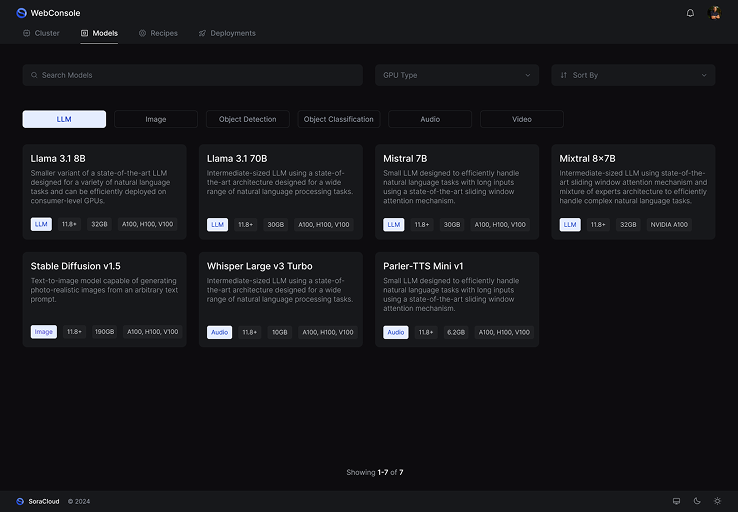Switch to dark theme moon icon
This screenshot has height=512, width=738.
697,501
